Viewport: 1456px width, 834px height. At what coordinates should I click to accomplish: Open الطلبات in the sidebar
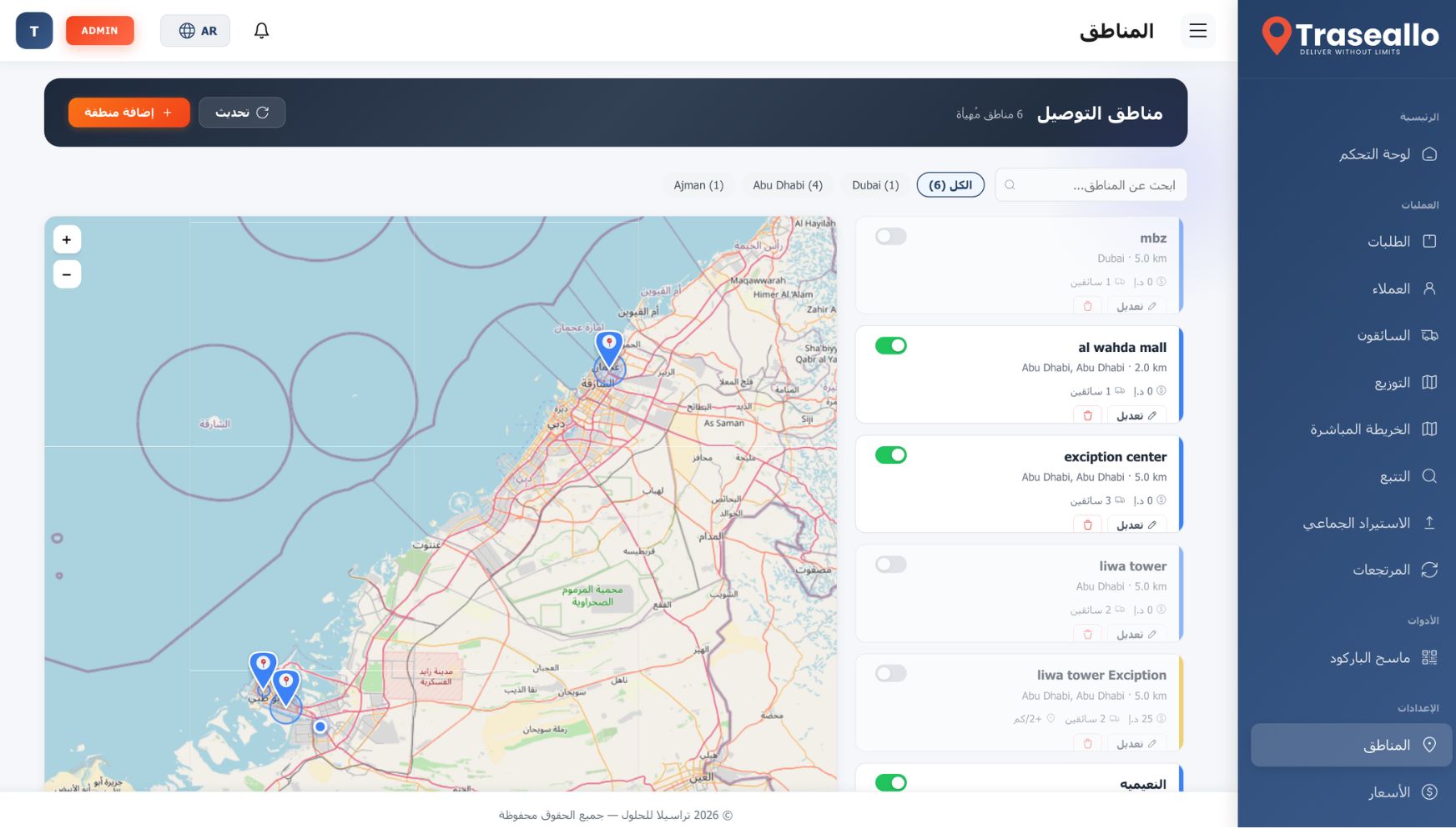pos(1388,242)
